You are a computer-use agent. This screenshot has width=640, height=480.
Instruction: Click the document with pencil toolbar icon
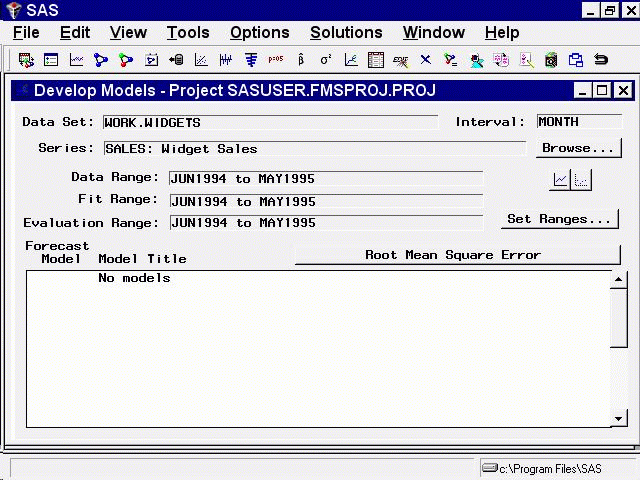(526, 60)
